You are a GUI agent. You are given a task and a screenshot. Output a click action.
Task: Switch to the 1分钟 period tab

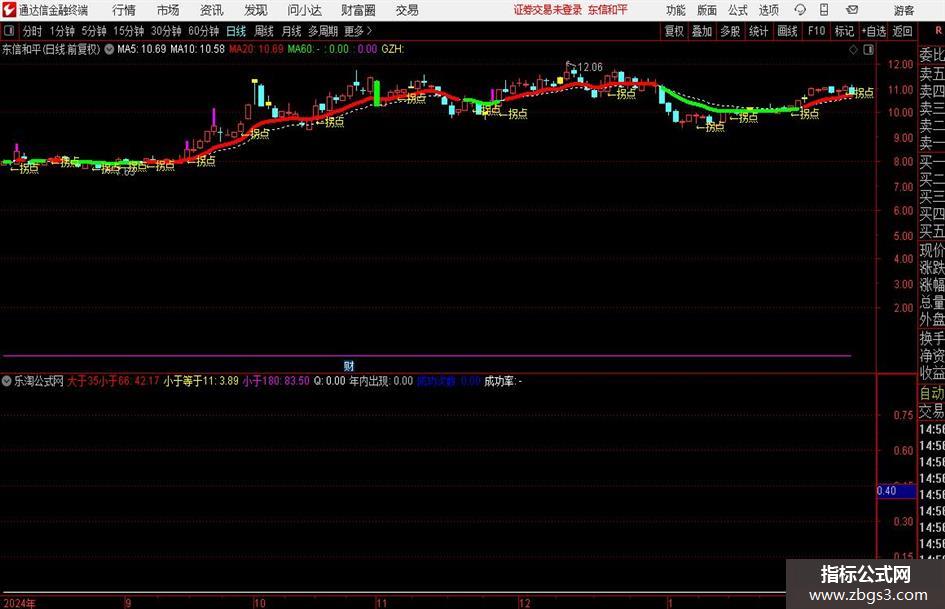62,31
